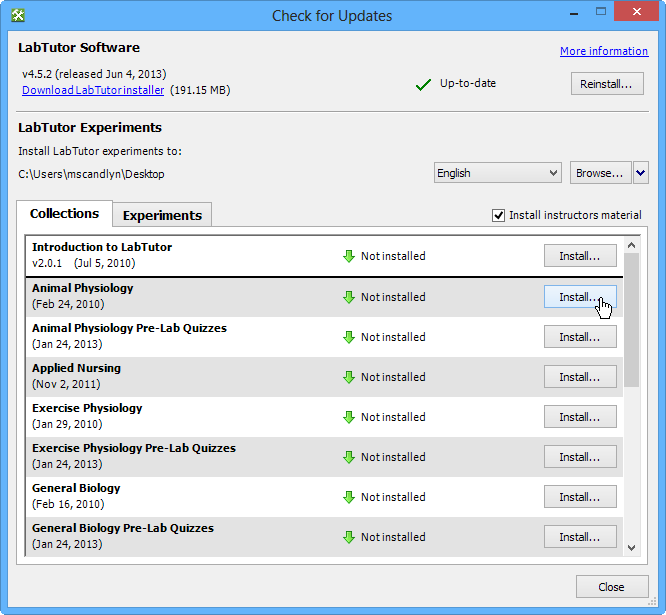Select the Collections tab
This screenshot has height=615, width=666.
(64, 214)
